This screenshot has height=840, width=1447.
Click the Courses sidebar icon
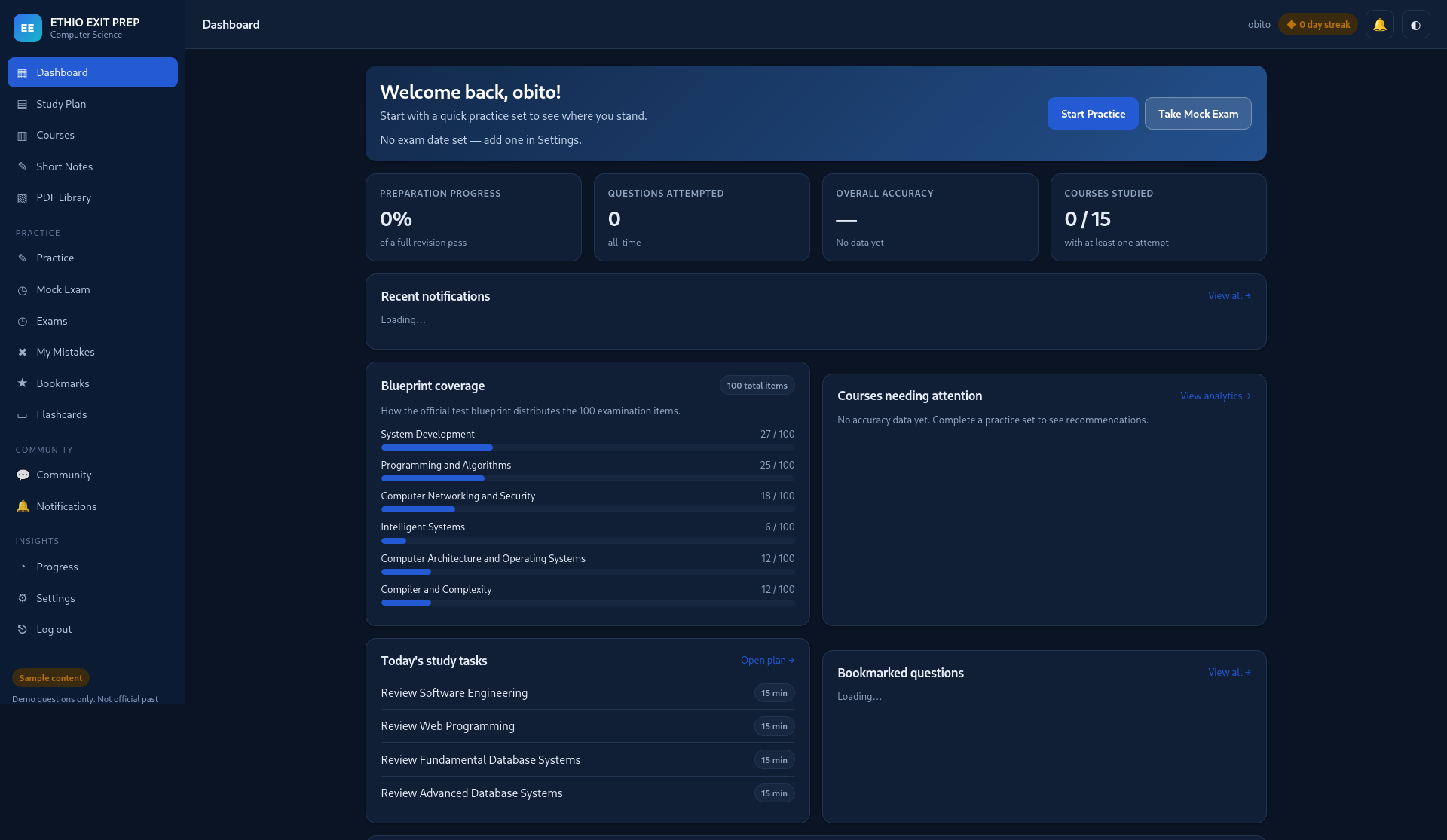coord(23,136)
